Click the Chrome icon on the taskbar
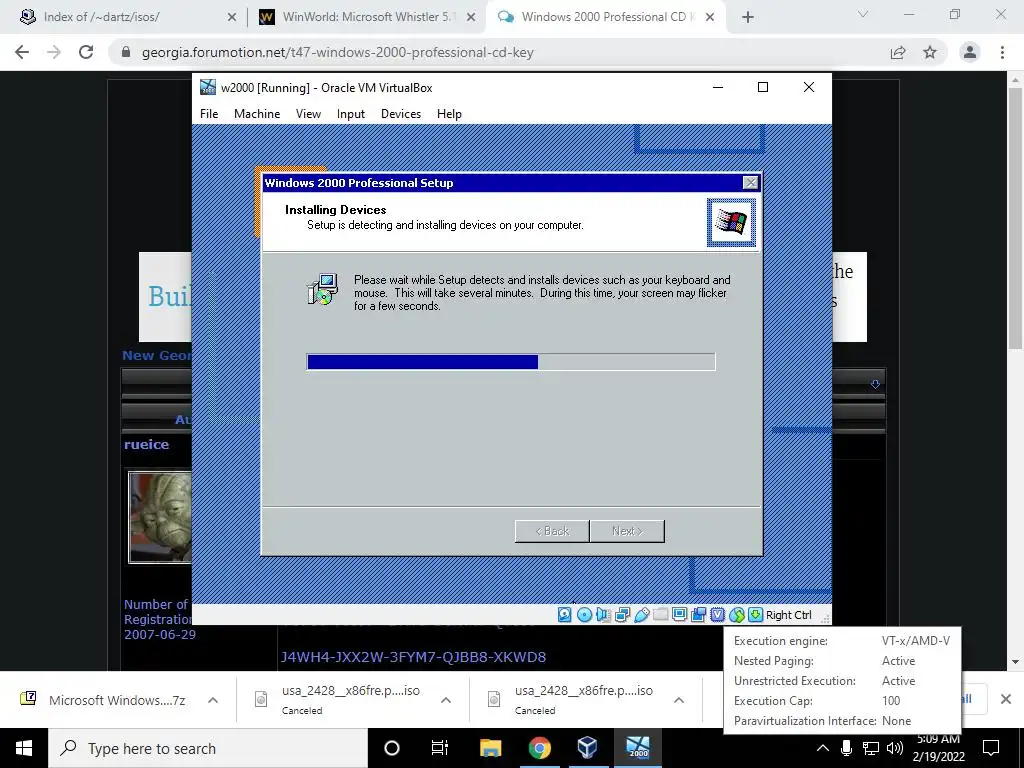Image resolution: width=1024 pixels, height=768 pixels. click(x=539, y=748)
